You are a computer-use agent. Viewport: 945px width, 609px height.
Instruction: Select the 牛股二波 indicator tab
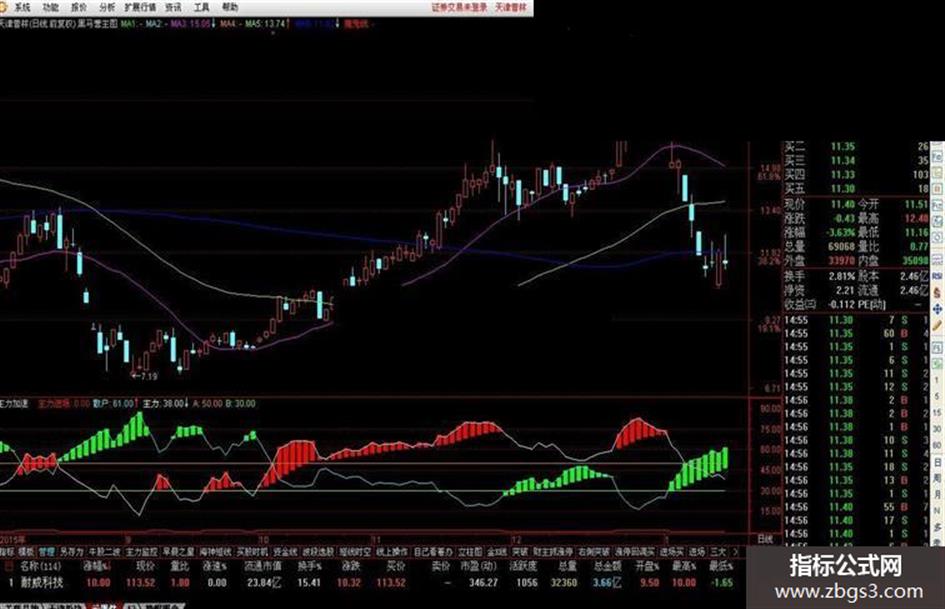105,552
